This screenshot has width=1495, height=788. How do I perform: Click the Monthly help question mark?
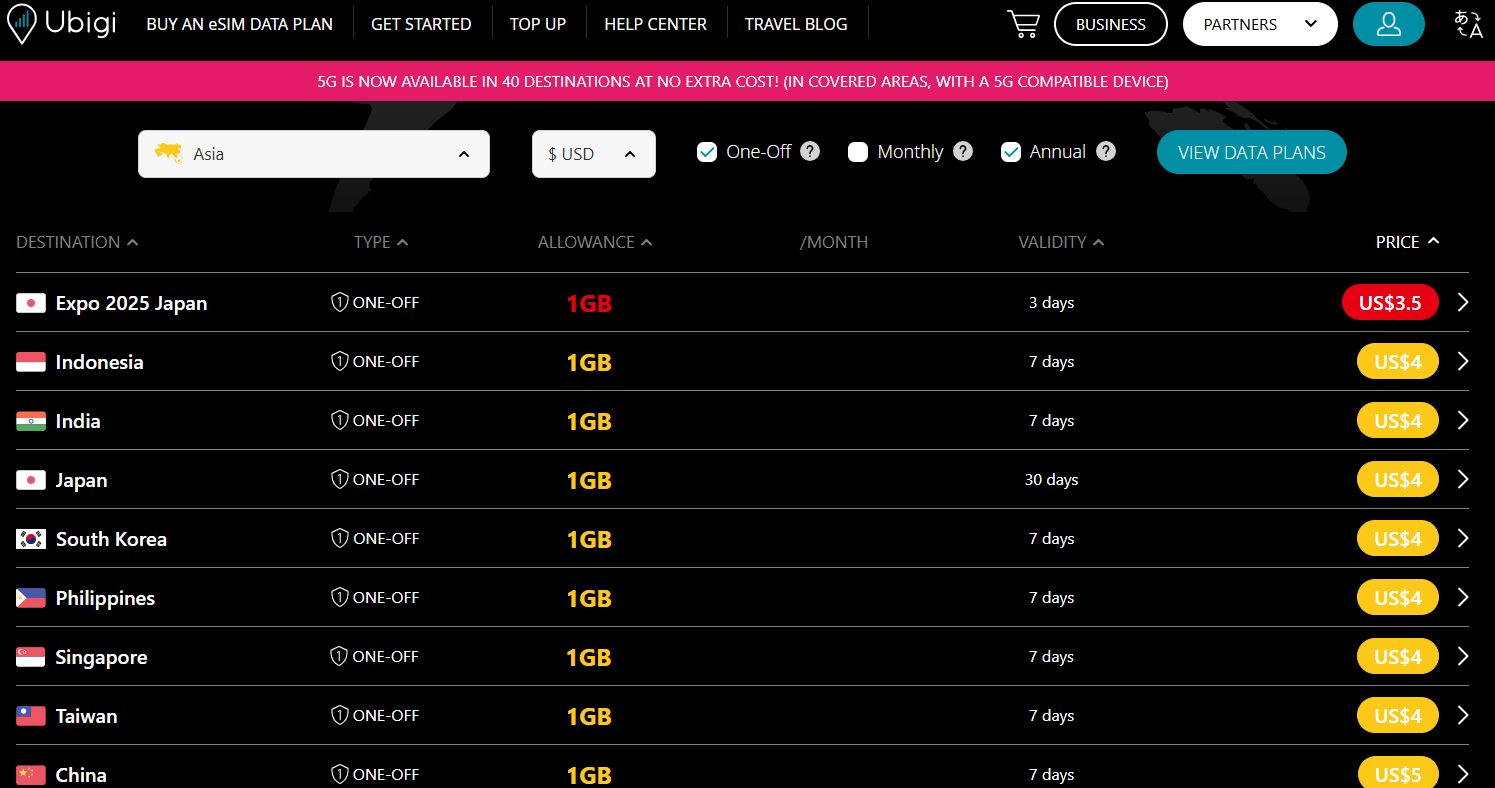(x=963, y=151)
